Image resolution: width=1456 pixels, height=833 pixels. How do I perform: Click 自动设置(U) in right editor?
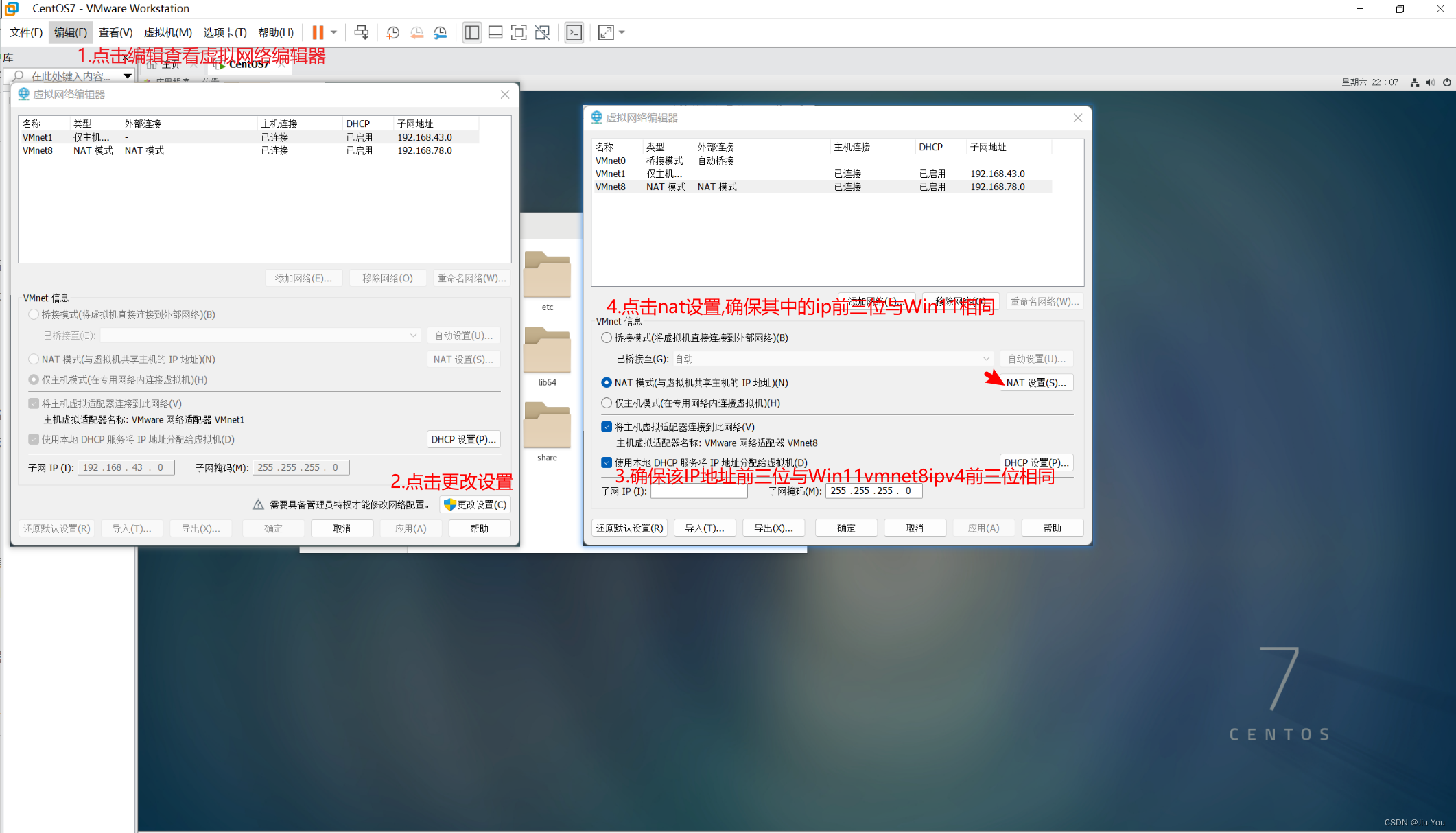[x=1036, y=359]
